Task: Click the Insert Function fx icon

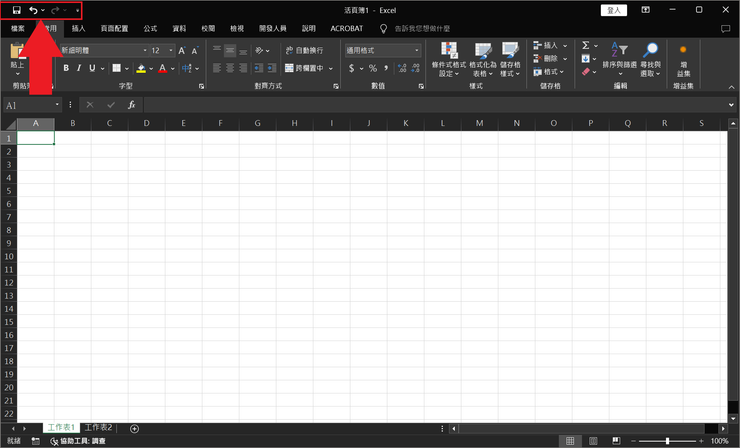Action: [x=132, y=105]
